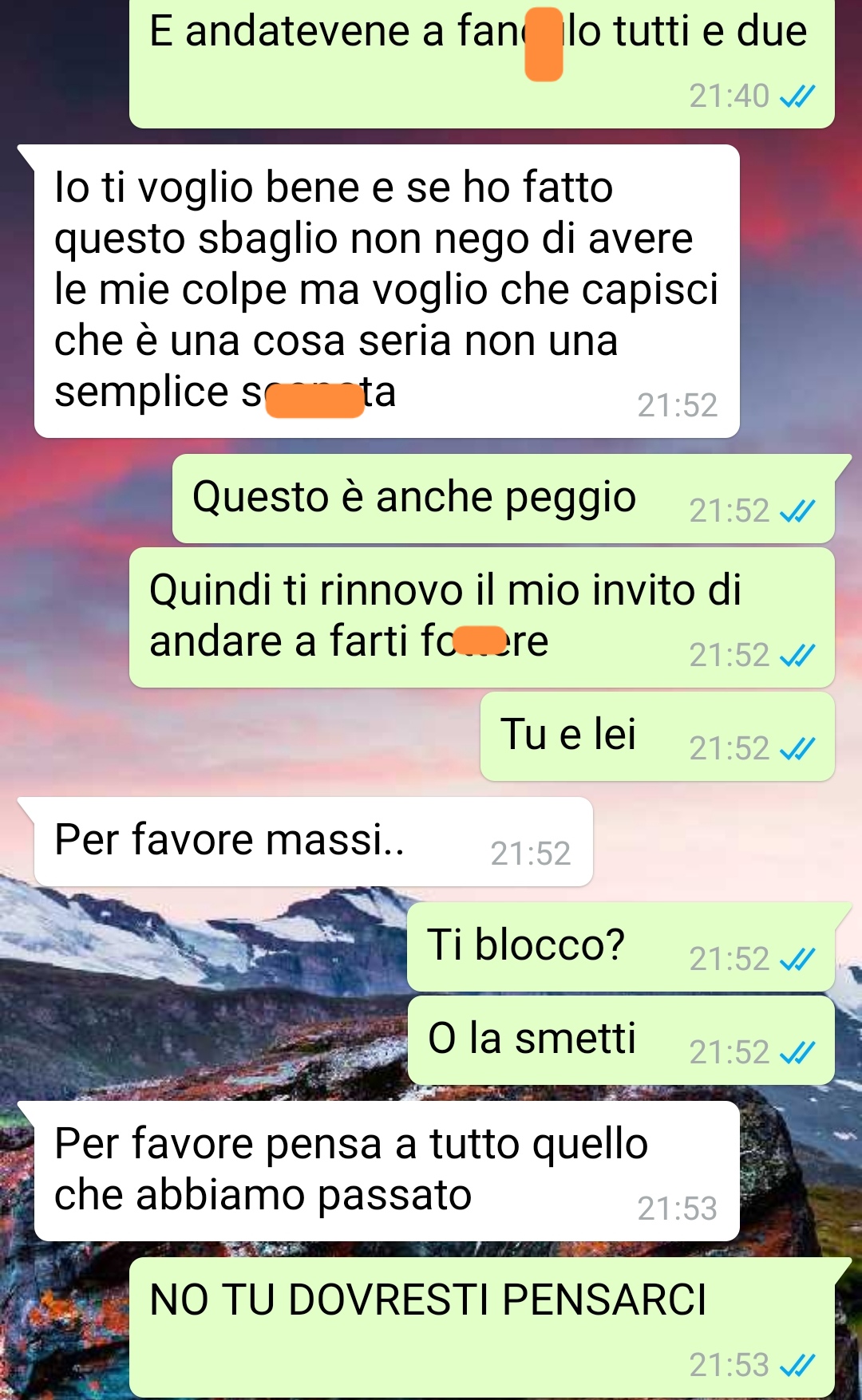The width and height of the screenshot is (862, 1400).
Task: Select the 'Questo è anche peggio' sent bubble
Action: pos(504,499)
